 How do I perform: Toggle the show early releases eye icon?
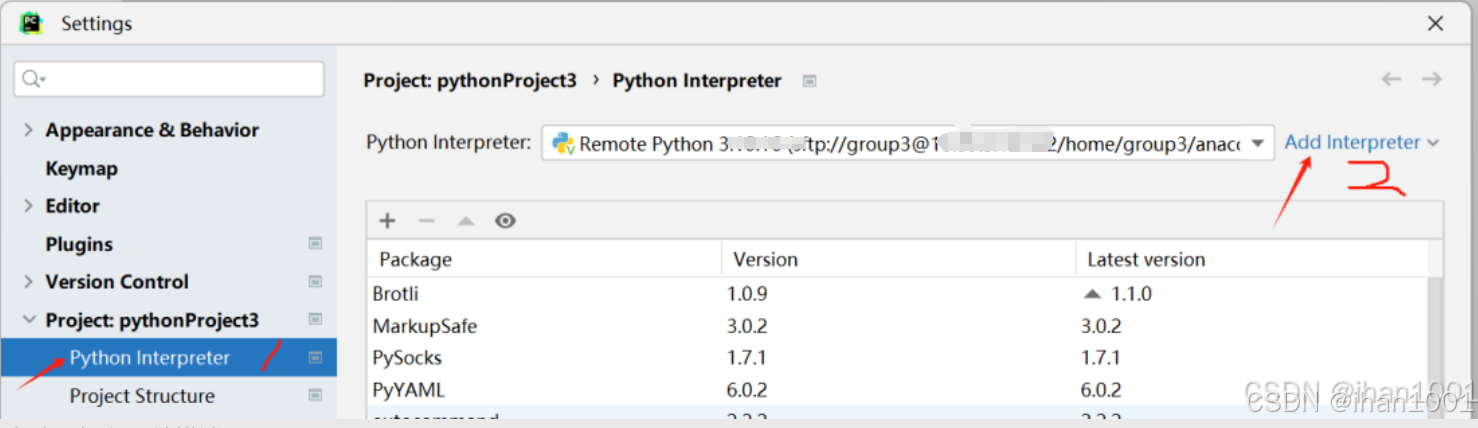pyautogui.click(x=505, y=221)
